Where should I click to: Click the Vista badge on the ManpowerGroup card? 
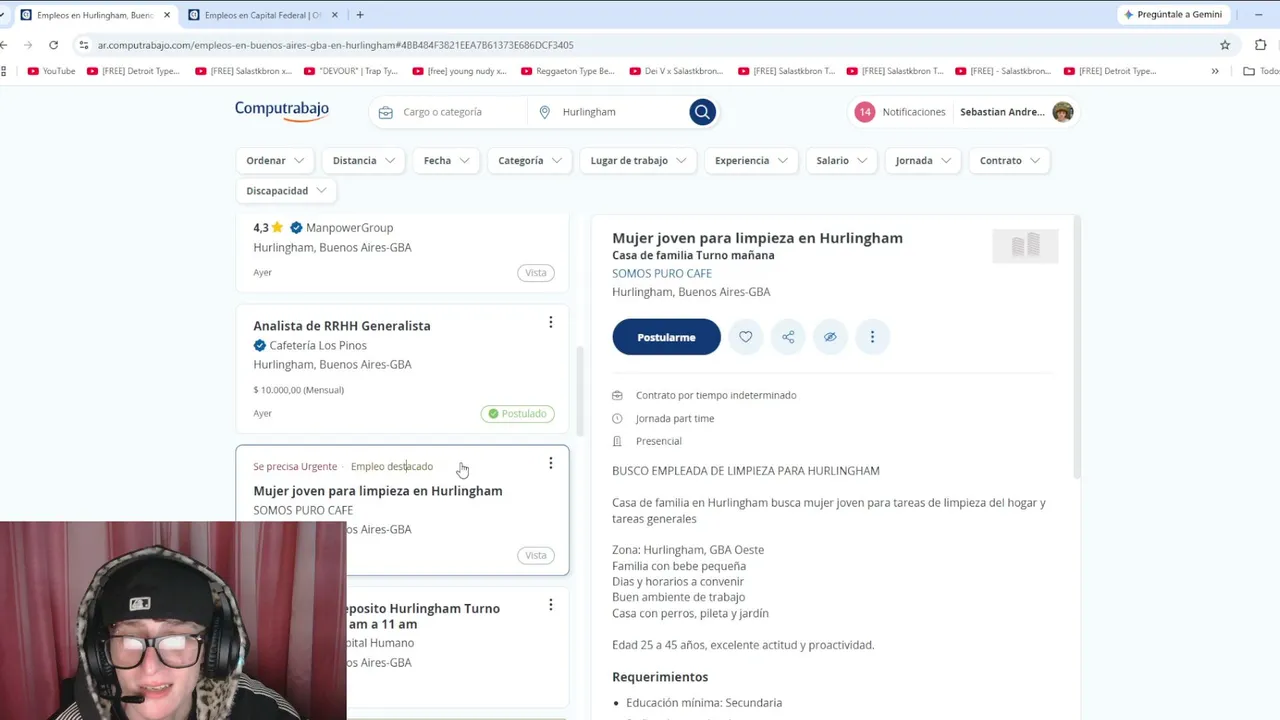[536, 273]
